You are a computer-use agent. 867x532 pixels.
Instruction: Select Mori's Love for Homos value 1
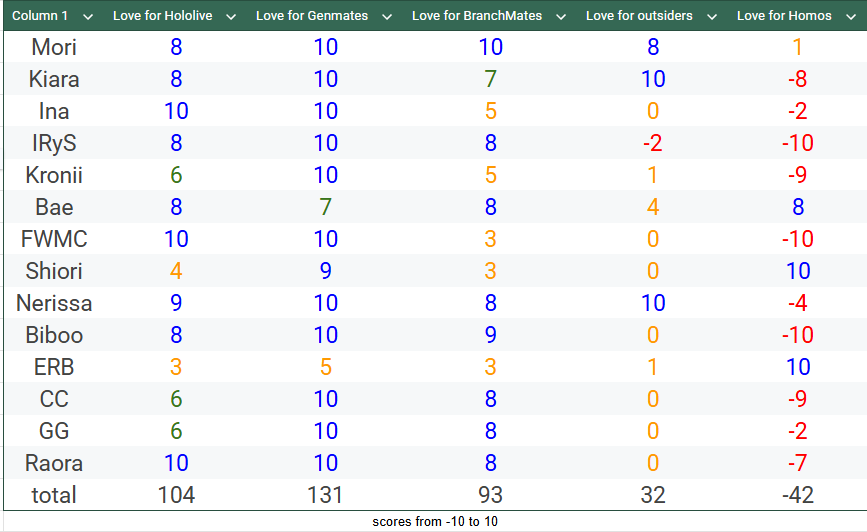[x=797, y=47]
